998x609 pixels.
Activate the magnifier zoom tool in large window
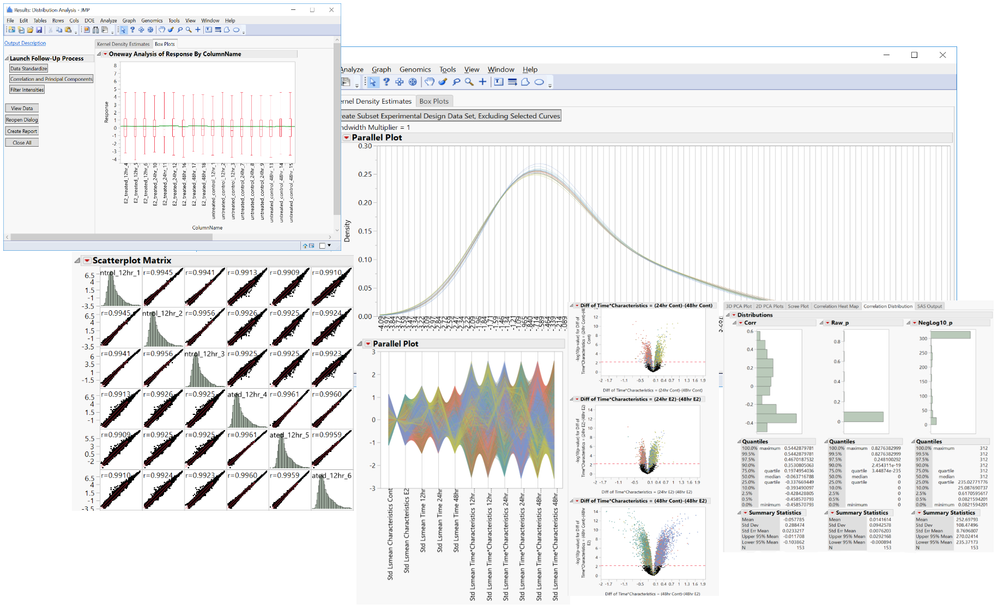pos(469,82)
